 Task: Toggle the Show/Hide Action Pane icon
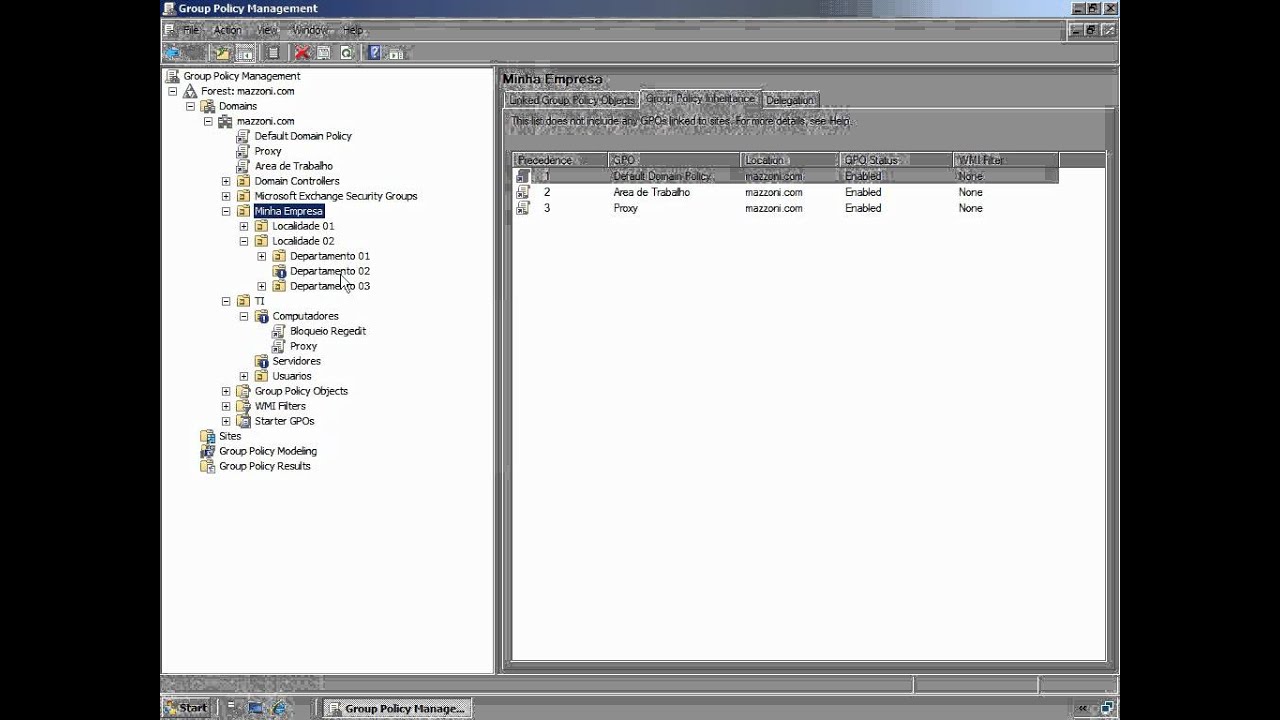(x=396, y=52)
